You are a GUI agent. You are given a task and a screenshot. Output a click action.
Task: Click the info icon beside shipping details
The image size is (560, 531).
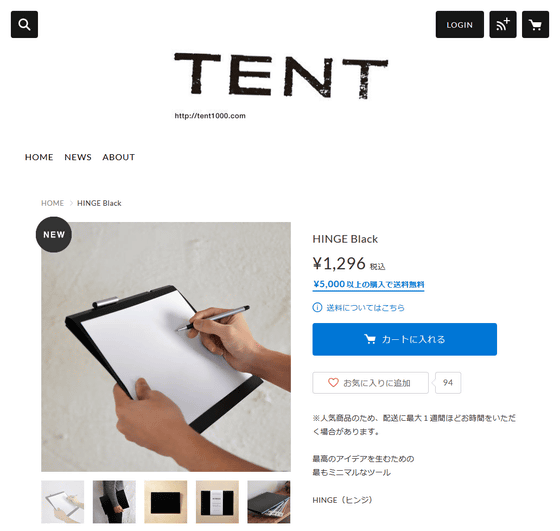click(x=317, y=307)
